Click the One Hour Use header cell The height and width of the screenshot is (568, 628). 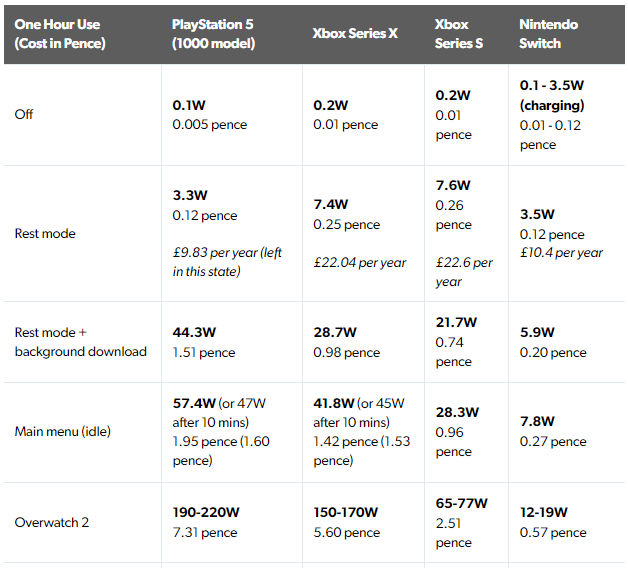point(60,34)
